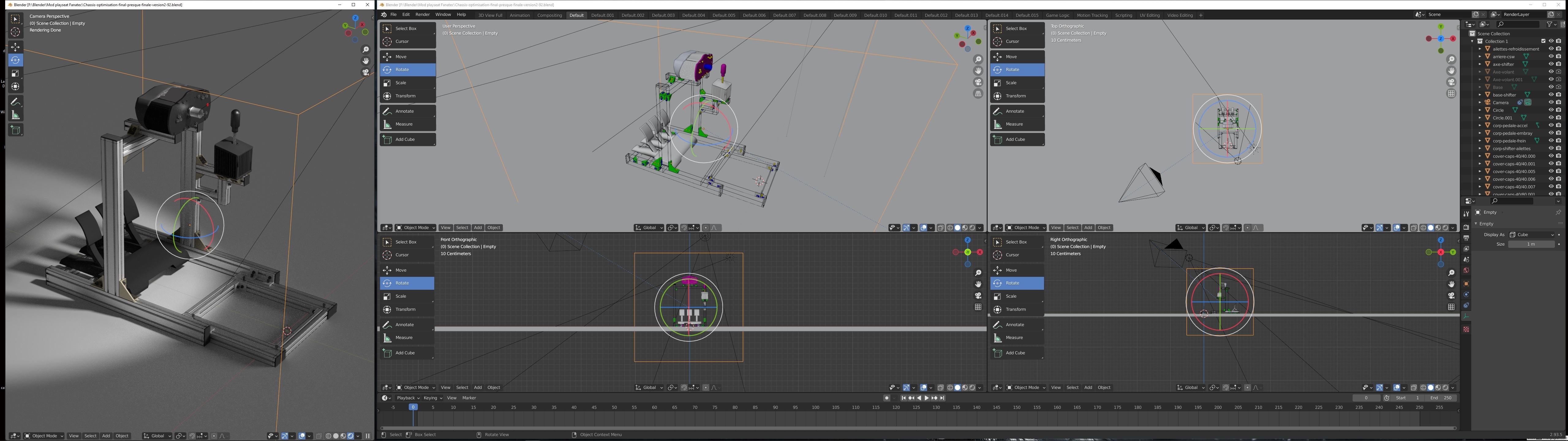Switch to the Scripting workspace tab

1124,15
